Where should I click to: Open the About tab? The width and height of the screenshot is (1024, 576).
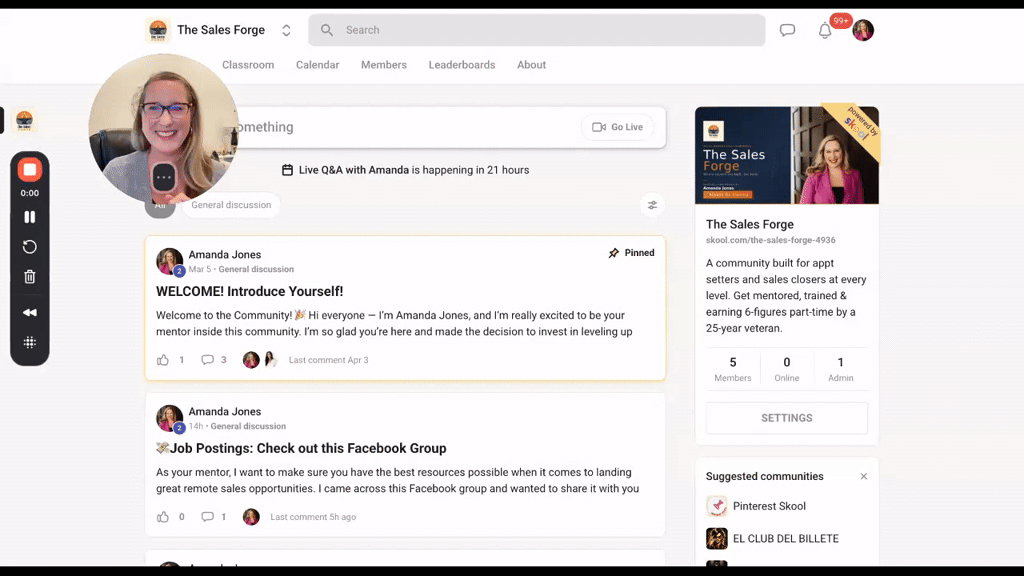532,65
